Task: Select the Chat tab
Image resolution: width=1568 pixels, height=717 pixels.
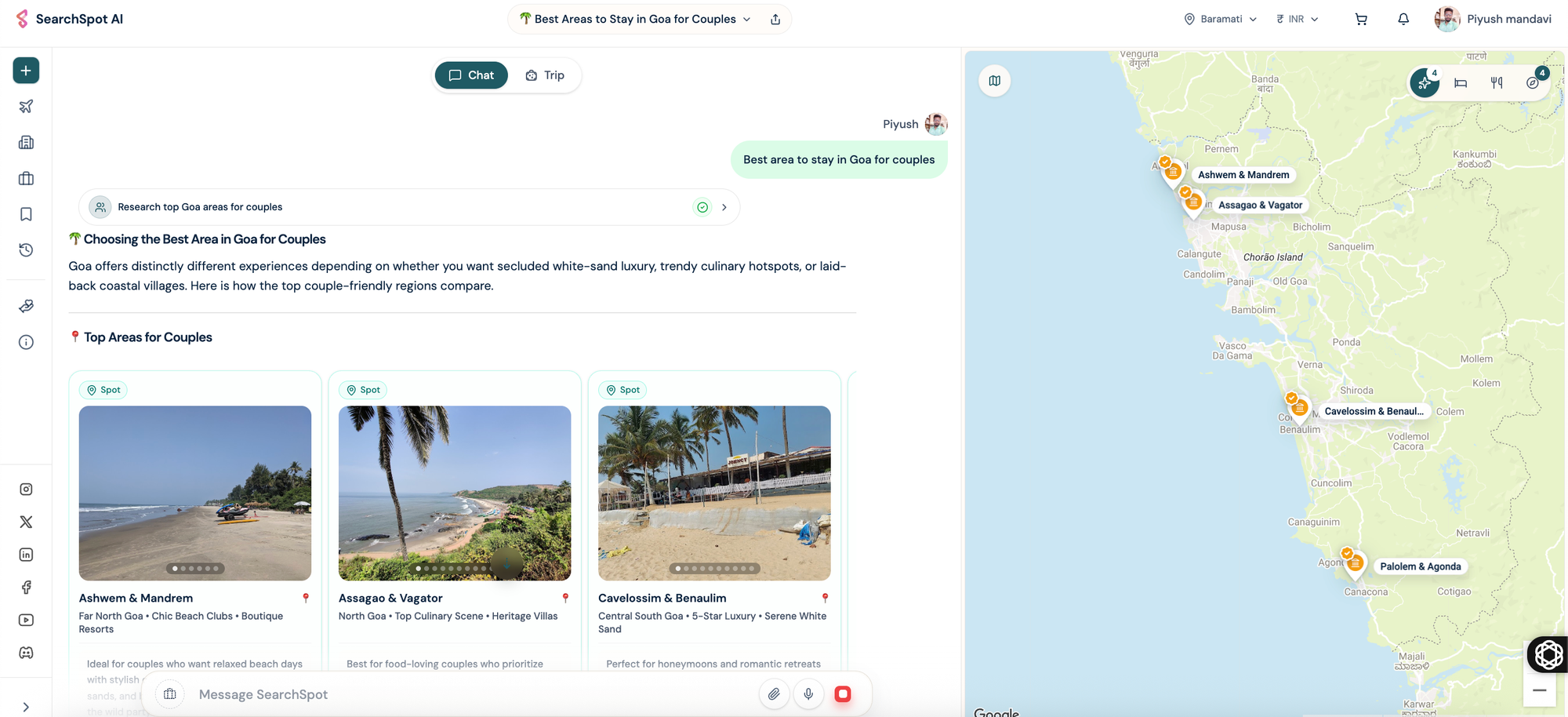Action: 471,75
